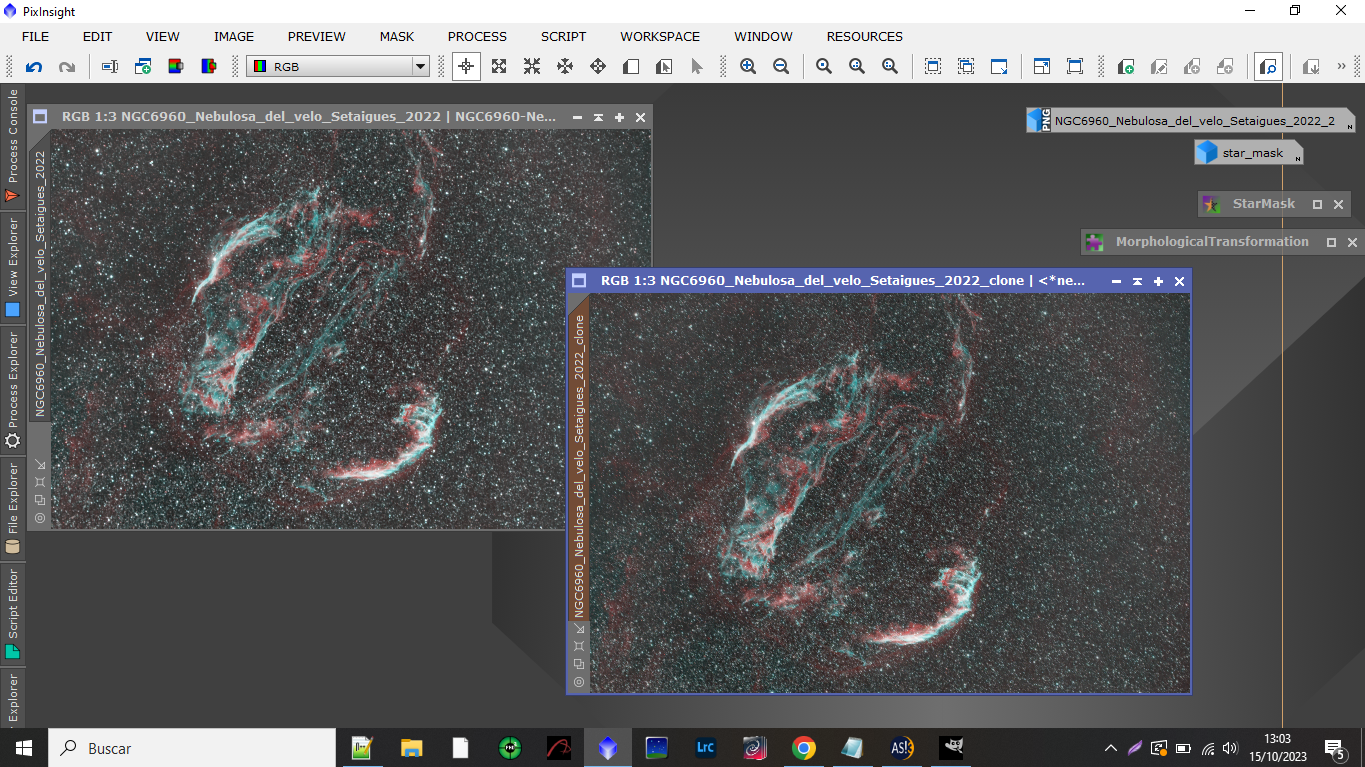Screen dimensions: 1365x767
Task: Maximize the StarMask process window
Action: click(1317, 204)
